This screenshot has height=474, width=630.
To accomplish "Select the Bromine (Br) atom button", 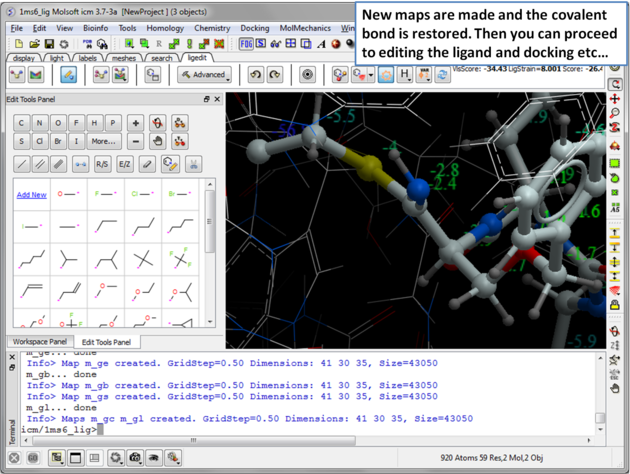I will [x=59, y=142].
